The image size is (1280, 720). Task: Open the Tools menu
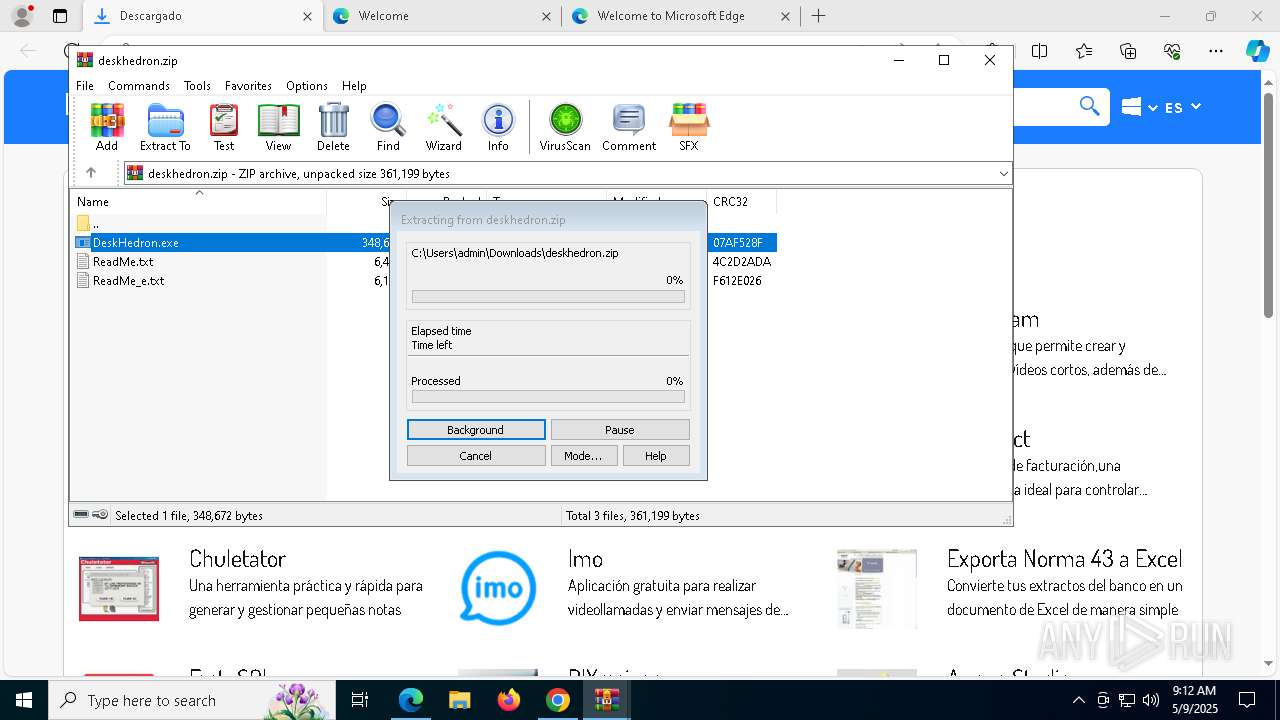197,86
